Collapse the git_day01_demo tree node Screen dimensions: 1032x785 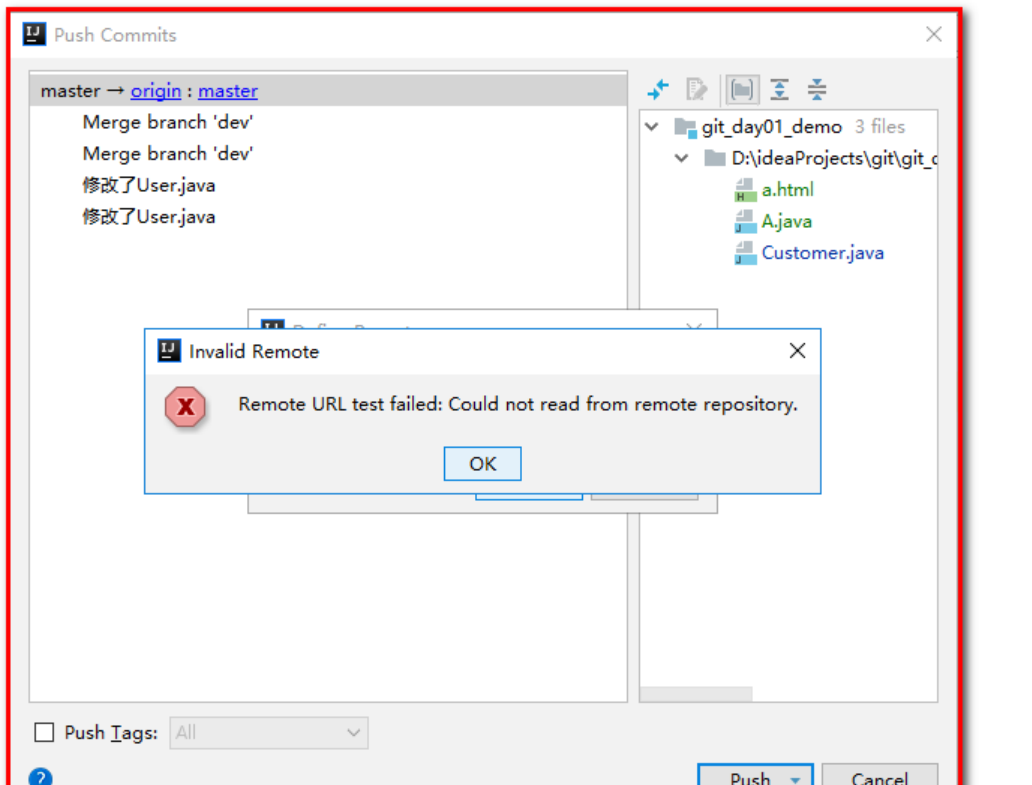[x=652, y=126]
